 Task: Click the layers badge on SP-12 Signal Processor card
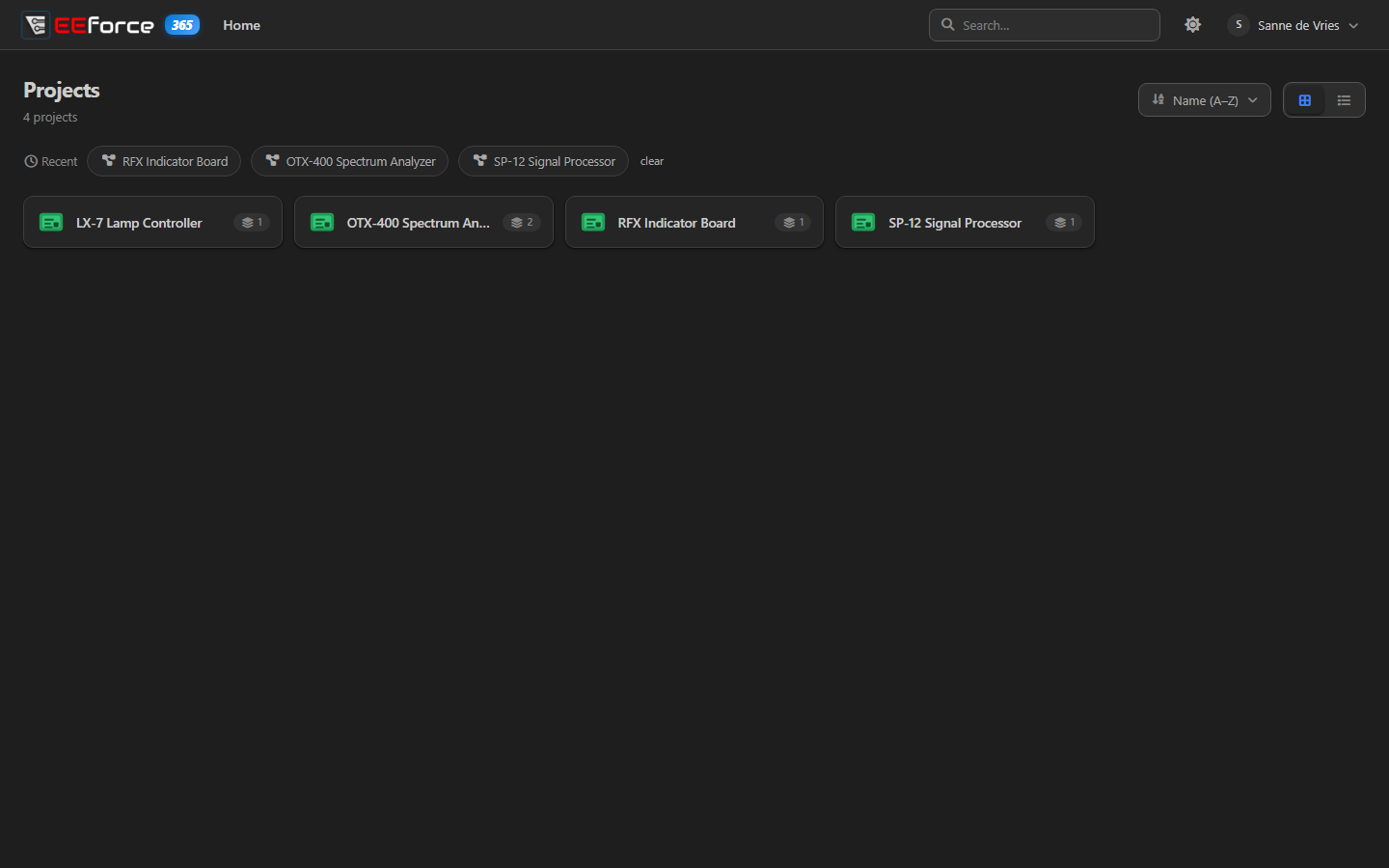1064,223
